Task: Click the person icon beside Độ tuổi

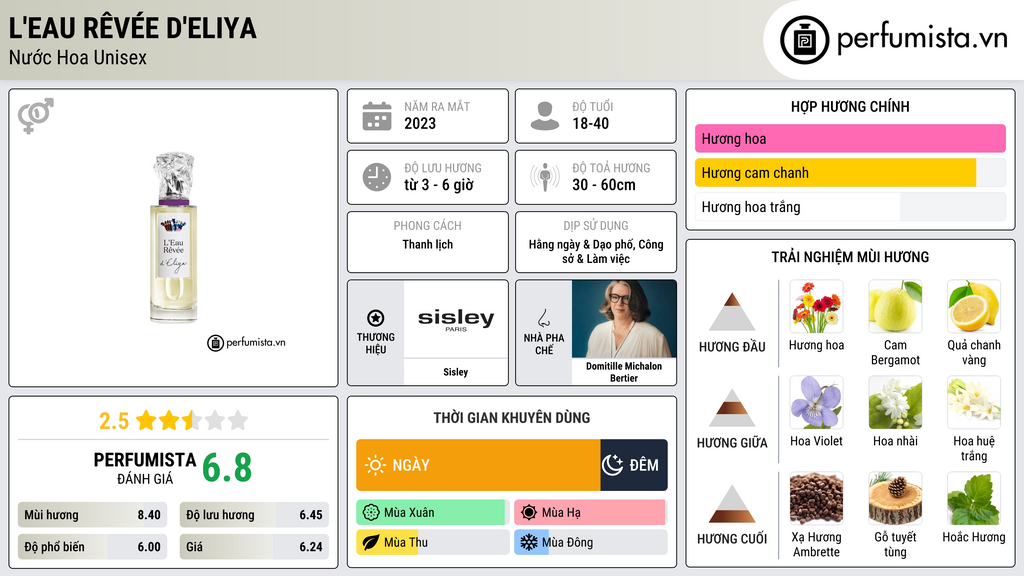Action: click(x=545, y=116)
